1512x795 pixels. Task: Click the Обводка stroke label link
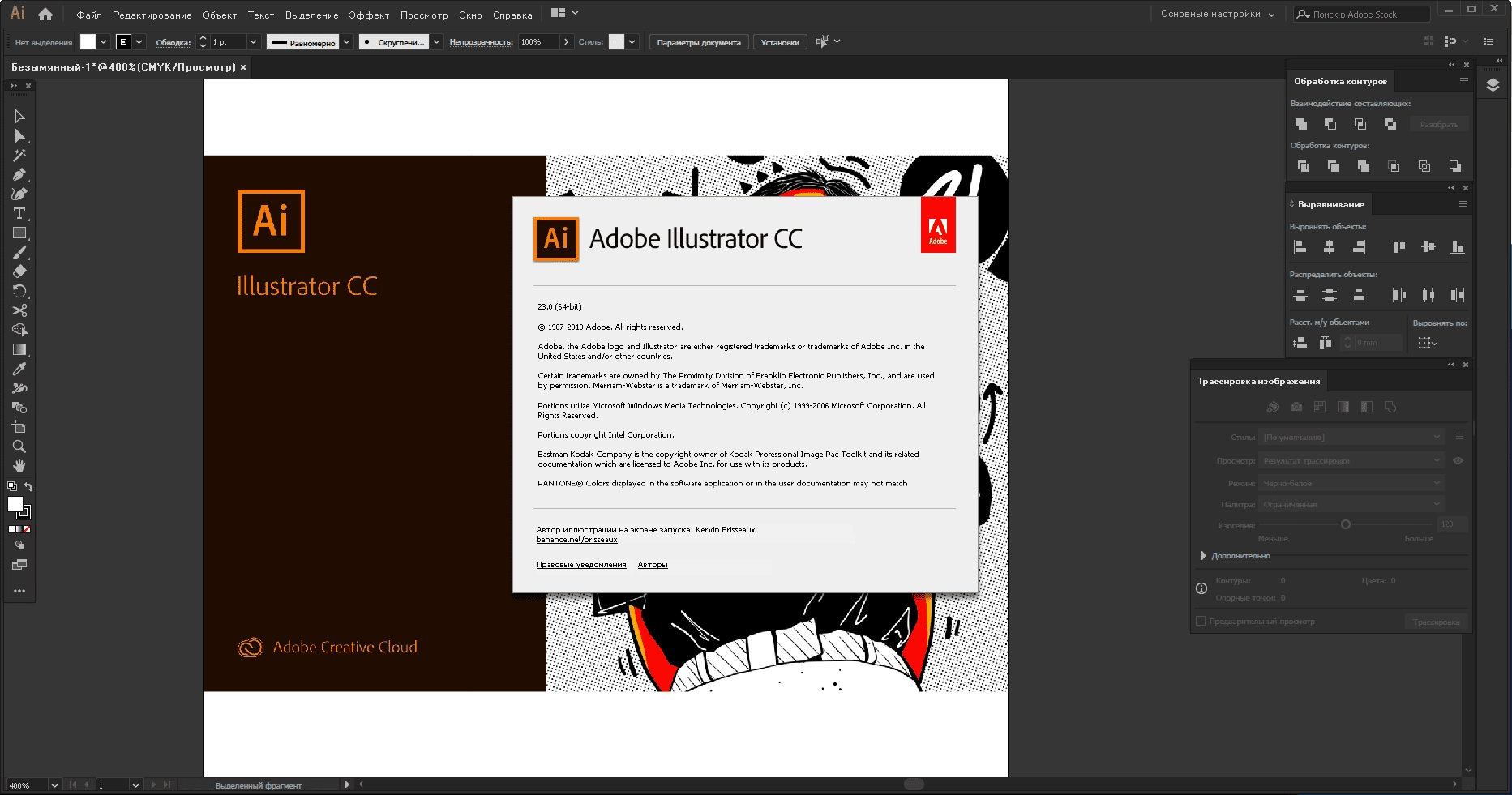click(173, 42)
